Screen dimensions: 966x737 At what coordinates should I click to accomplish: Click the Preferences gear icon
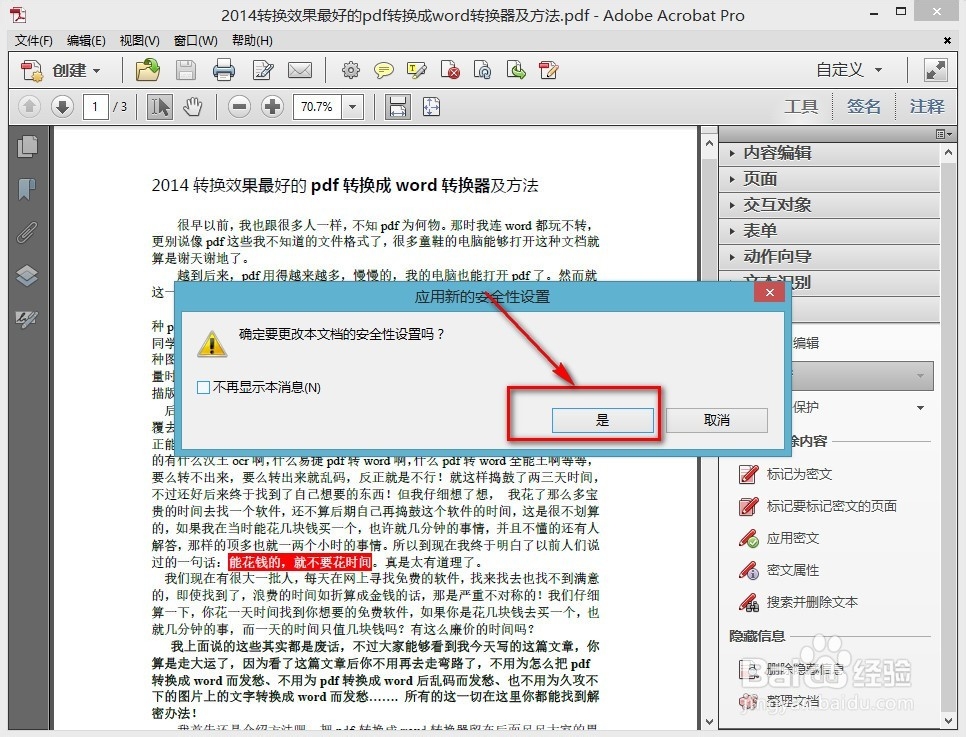point(351,70)
